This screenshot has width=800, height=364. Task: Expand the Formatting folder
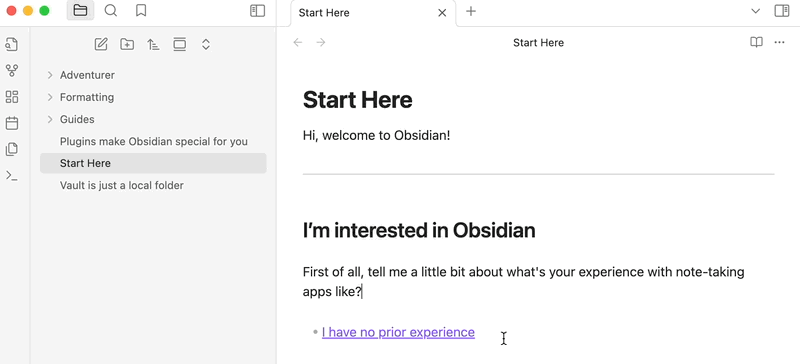pyautogui.click(x=50, y=97)
